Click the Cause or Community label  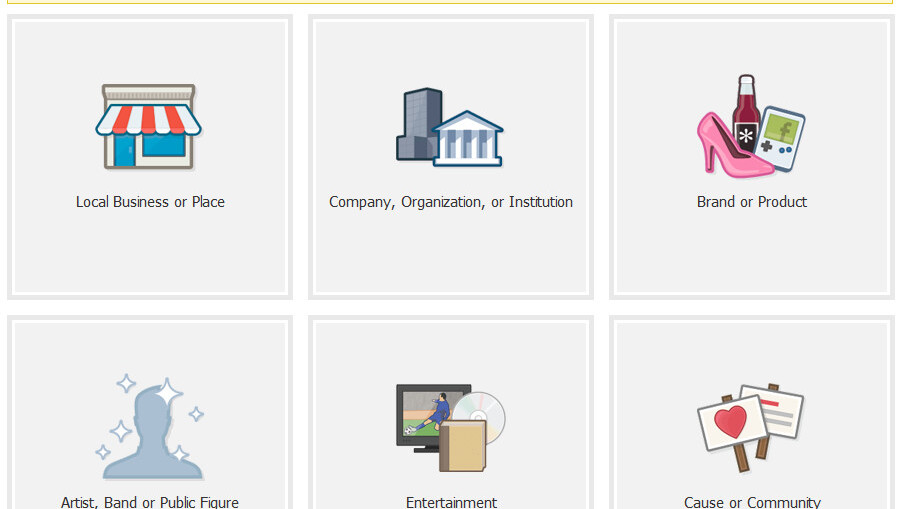pyautogui.click(x=752, y=502)
